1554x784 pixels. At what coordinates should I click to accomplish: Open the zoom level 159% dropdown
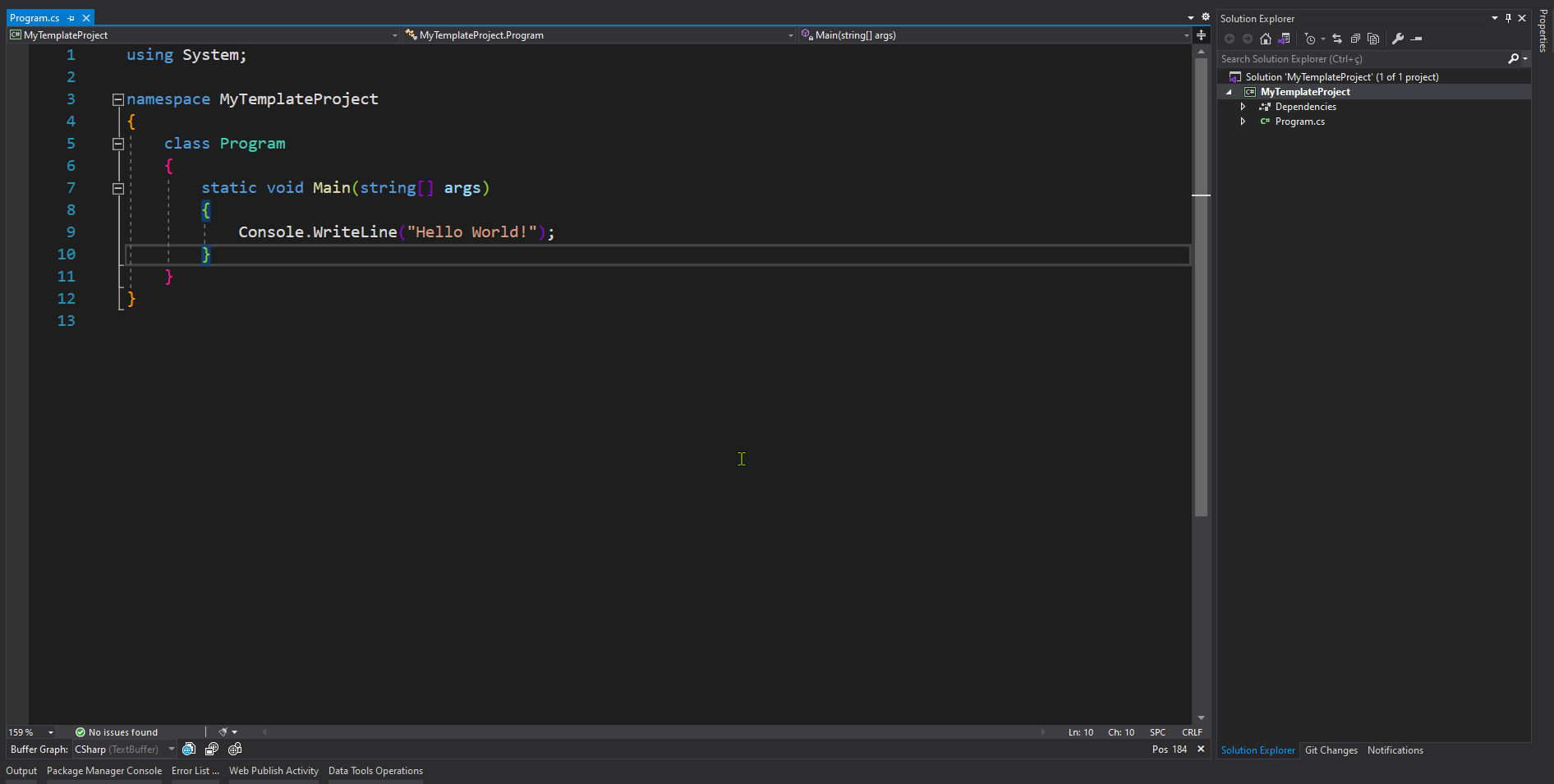click(51, 732)
